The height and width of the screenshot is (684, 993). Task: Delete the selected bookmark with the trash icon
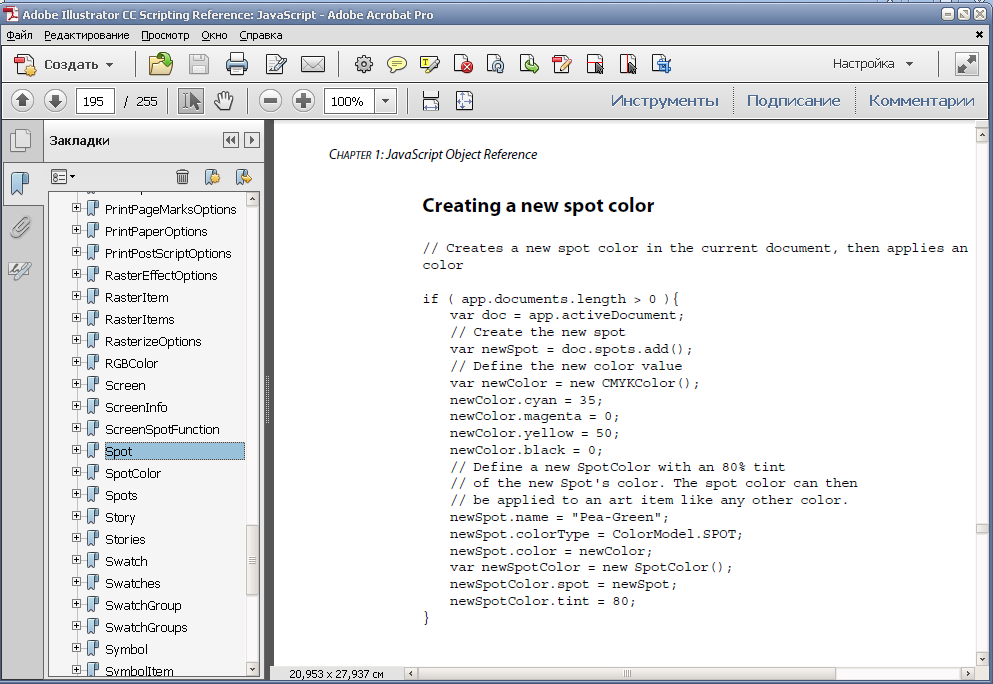click(182, 177)
